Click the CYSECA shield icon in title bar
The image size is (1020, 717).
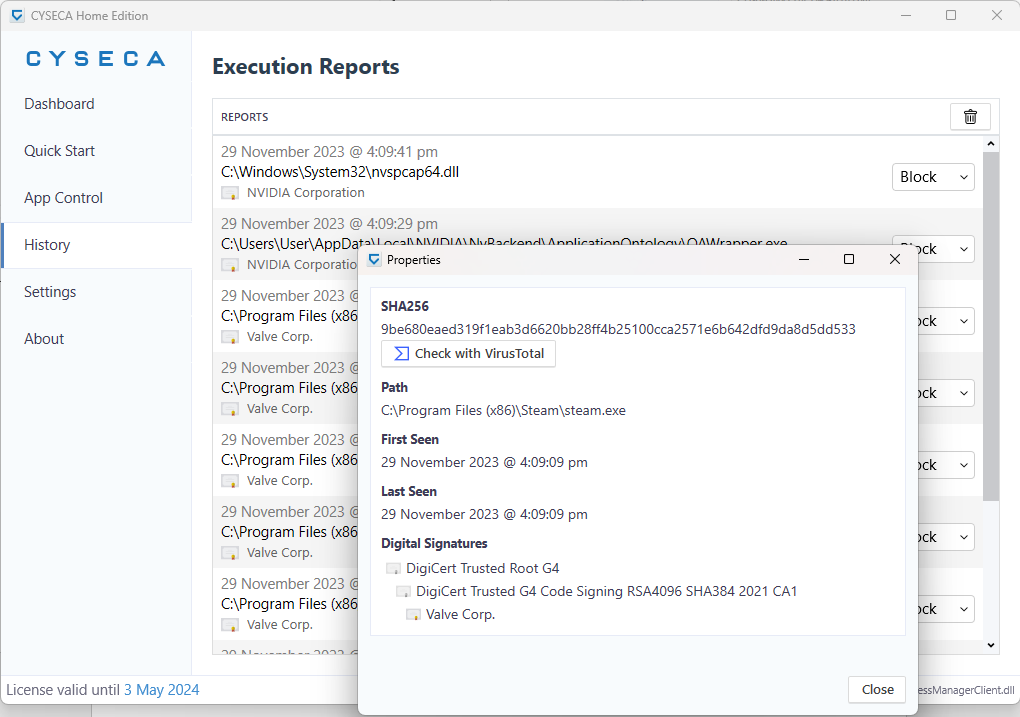tap(17, 16)
